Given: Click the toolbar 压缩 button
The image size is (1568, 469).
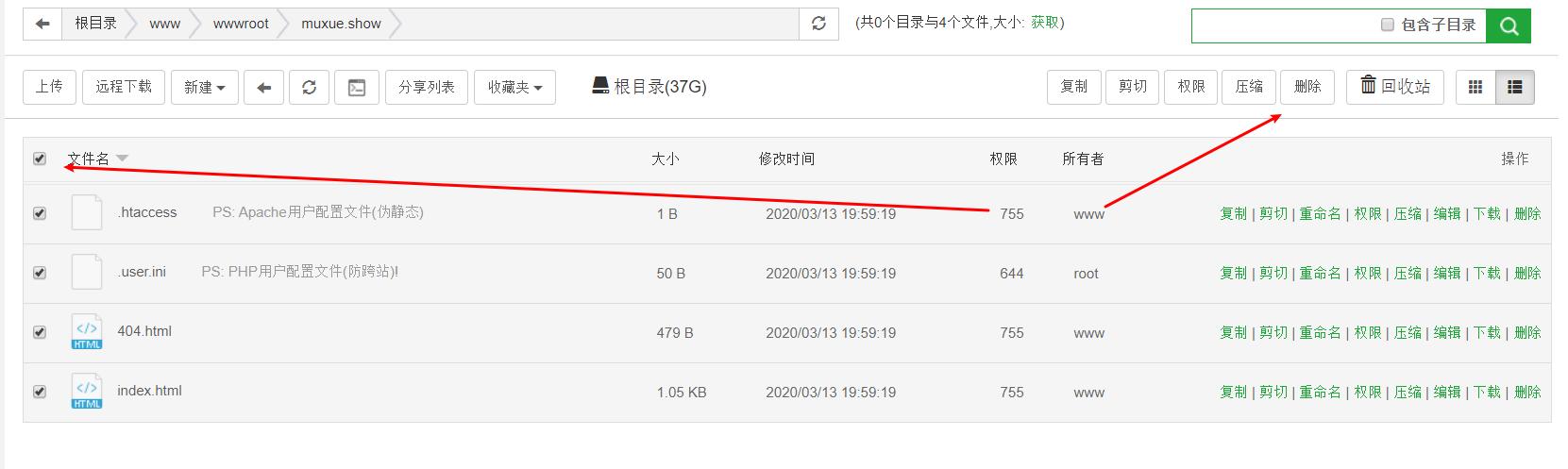Looking at the screenshot, I should (x=1249, y=87).
